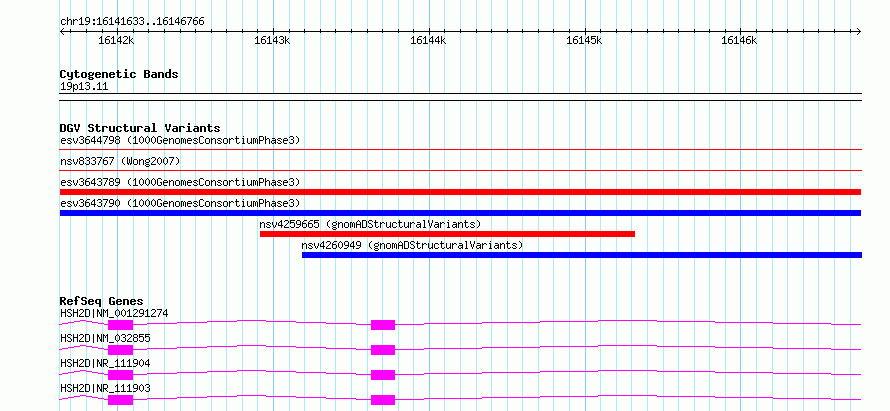Click the thin red line for esv3644798
Viewport: 890px width, 411px height.
click(460, 150)
